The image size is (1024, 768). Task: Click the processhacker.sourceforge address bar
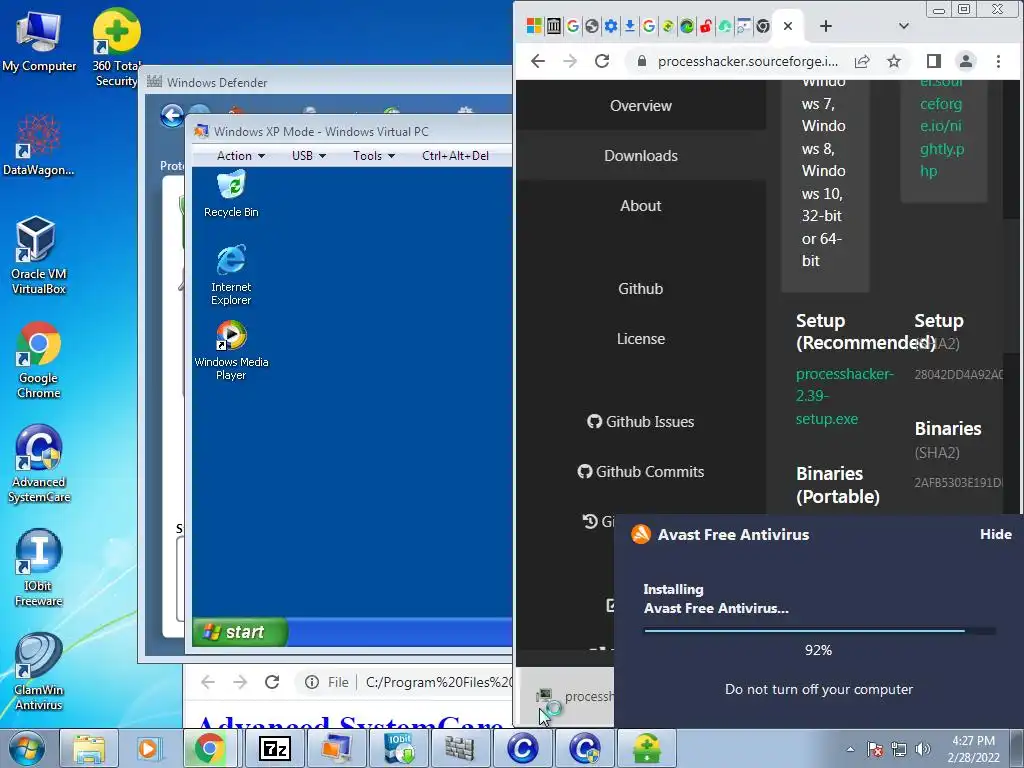click(x=747, y=61)
